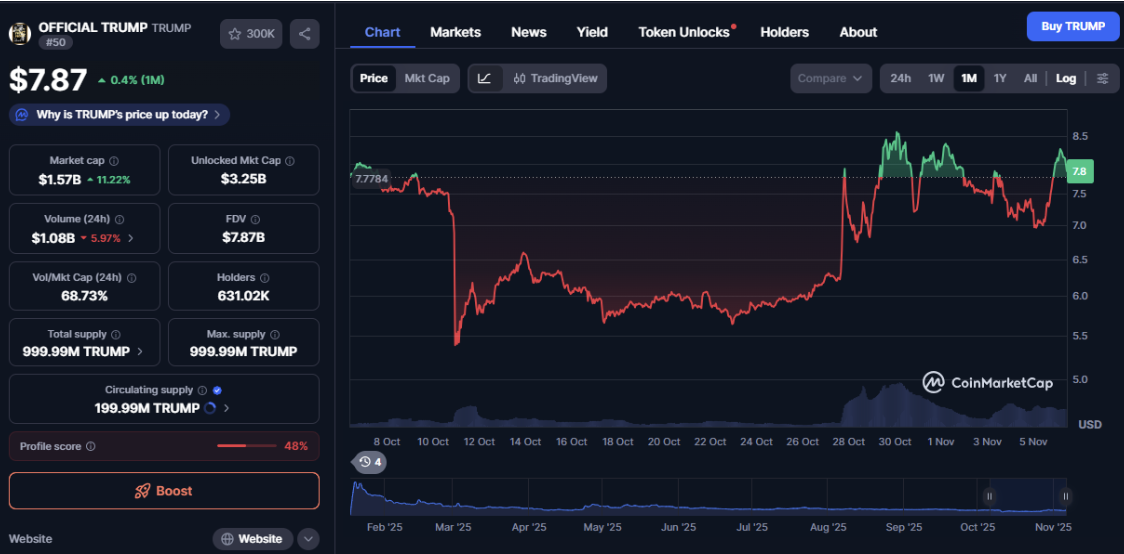Image resolution: width=1124 pixels, height=554 pixels.
Task: Set chart range to 1M
Action: pyautogui.click(x=969, y=78)
